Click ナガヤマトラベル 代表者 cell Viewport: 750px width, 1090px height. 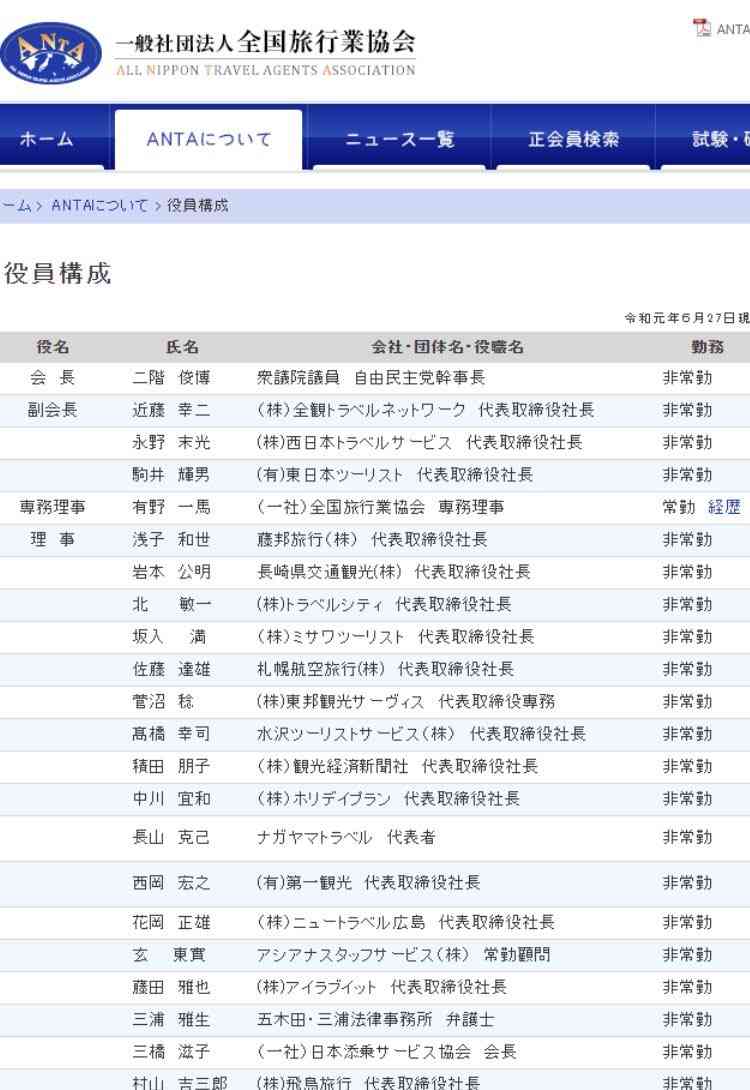pos(345,838)
